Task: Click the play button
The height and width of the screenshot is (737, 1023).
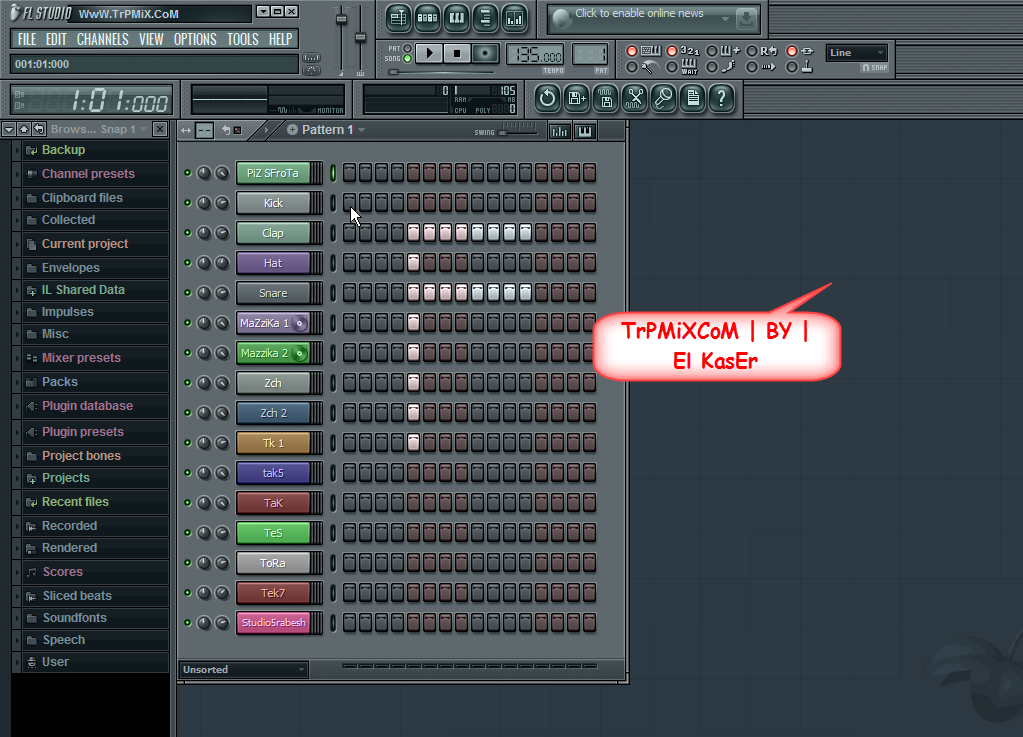Action: 429,53
